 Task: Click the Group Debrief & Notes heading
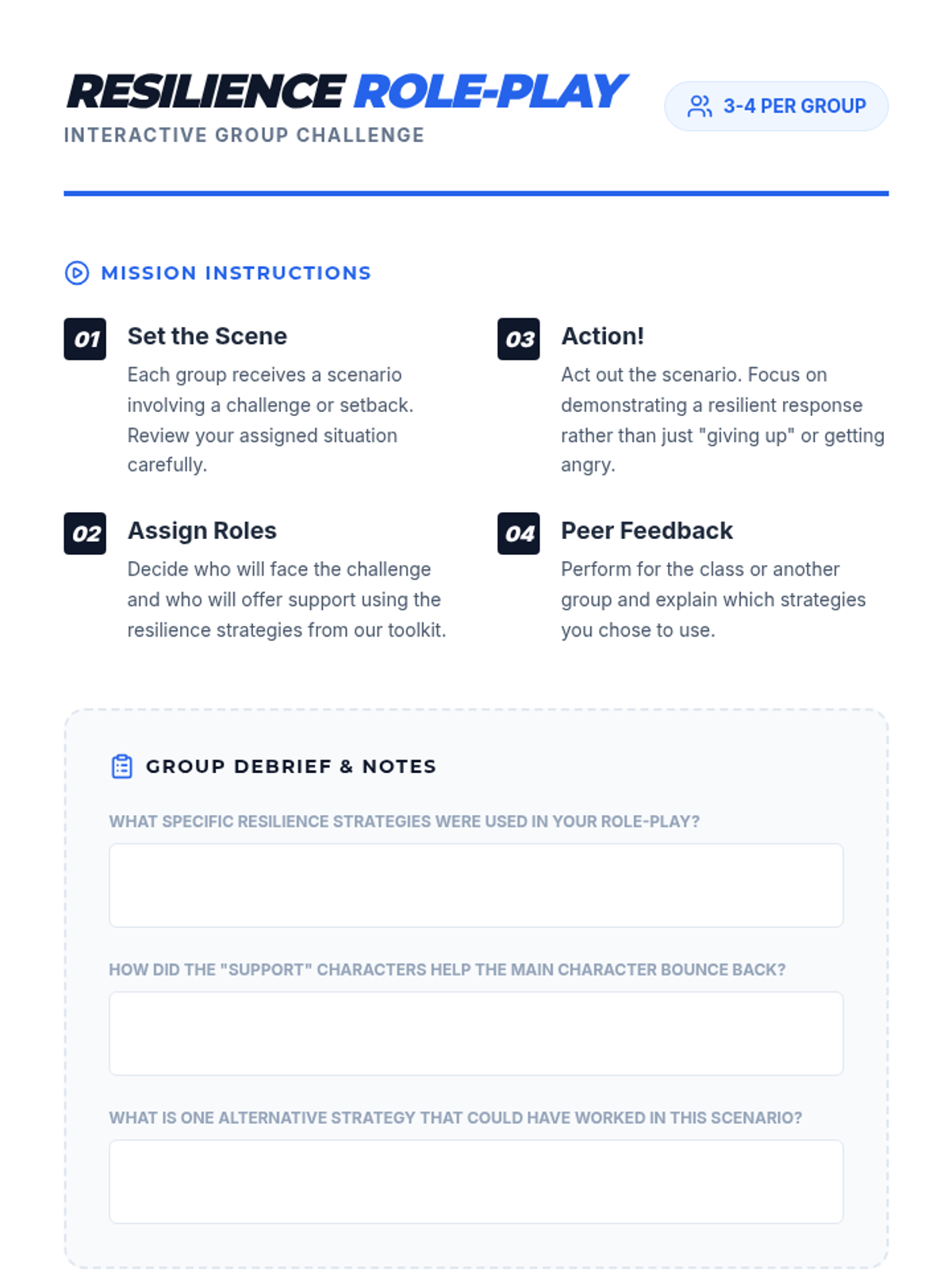coord(291,767)
